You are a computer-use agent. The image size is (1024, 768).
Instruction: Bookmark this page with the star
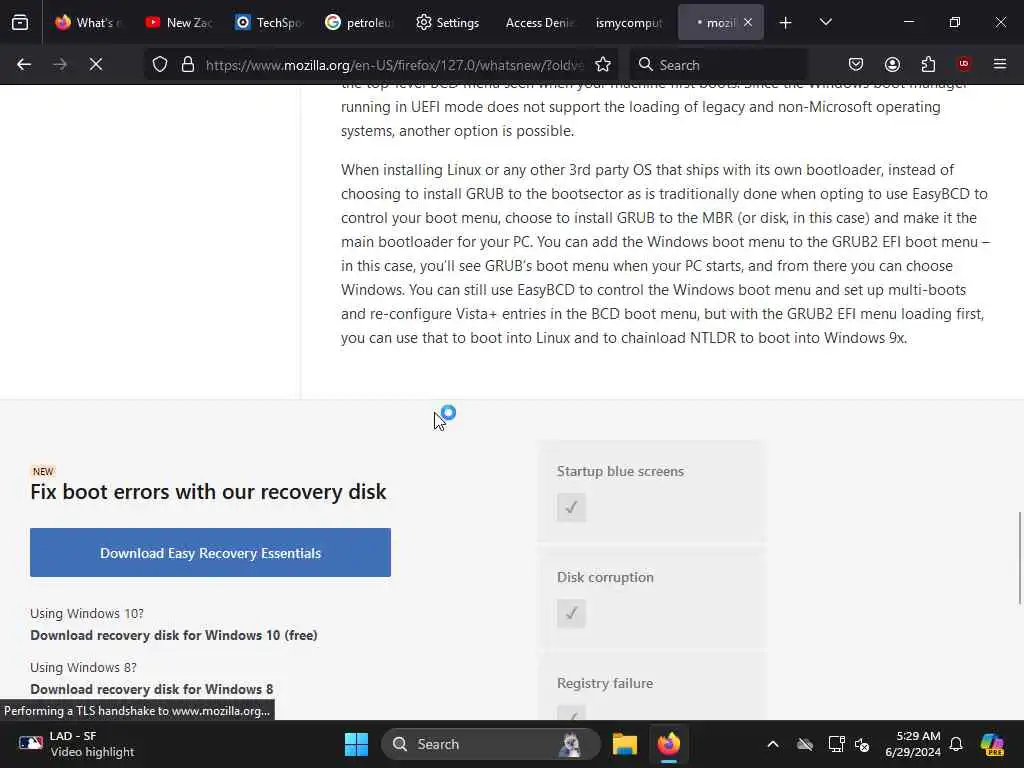[x=603, y=65]
